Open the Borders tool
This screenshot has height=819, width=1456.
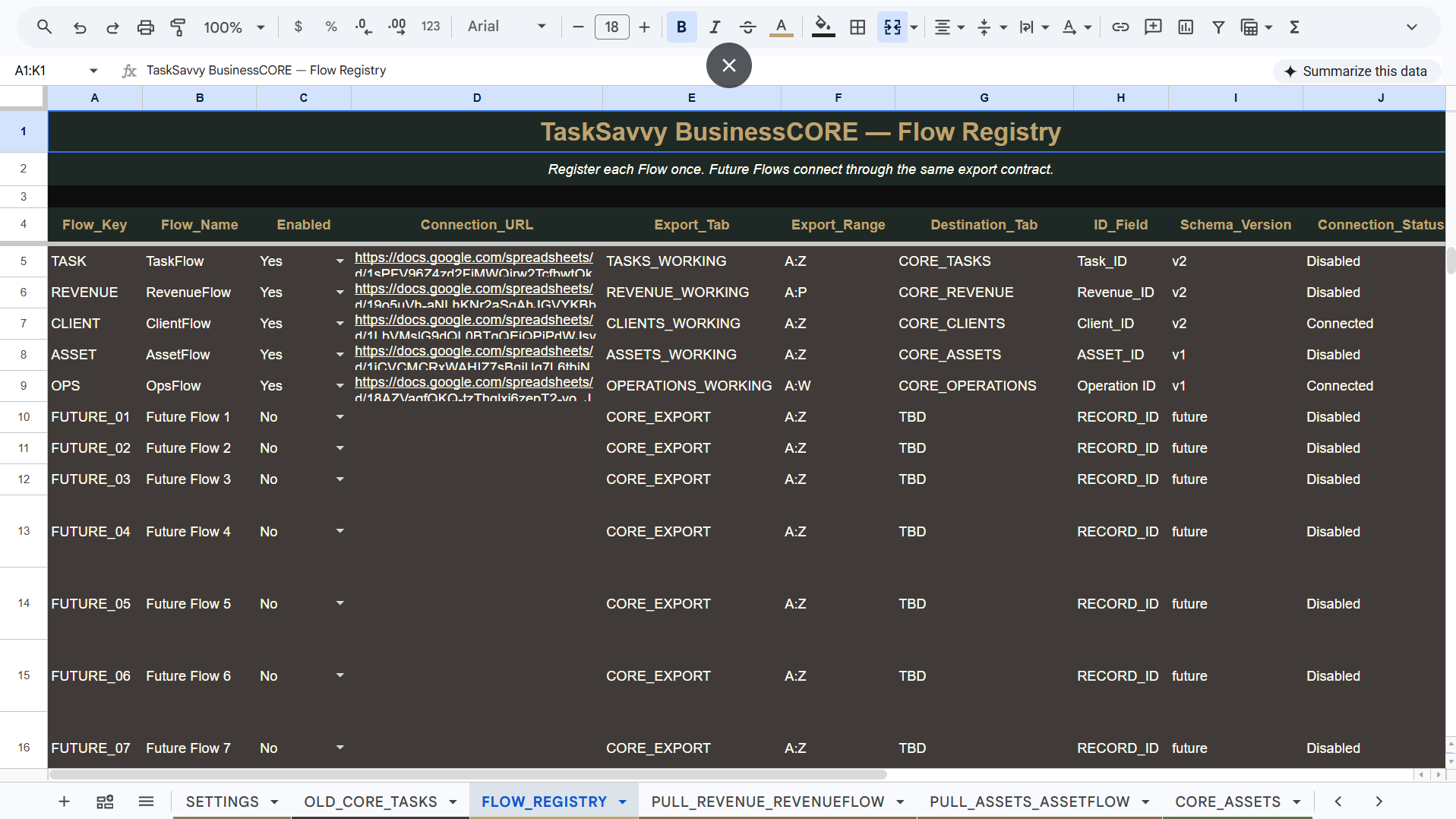click(x=857, y=27)
